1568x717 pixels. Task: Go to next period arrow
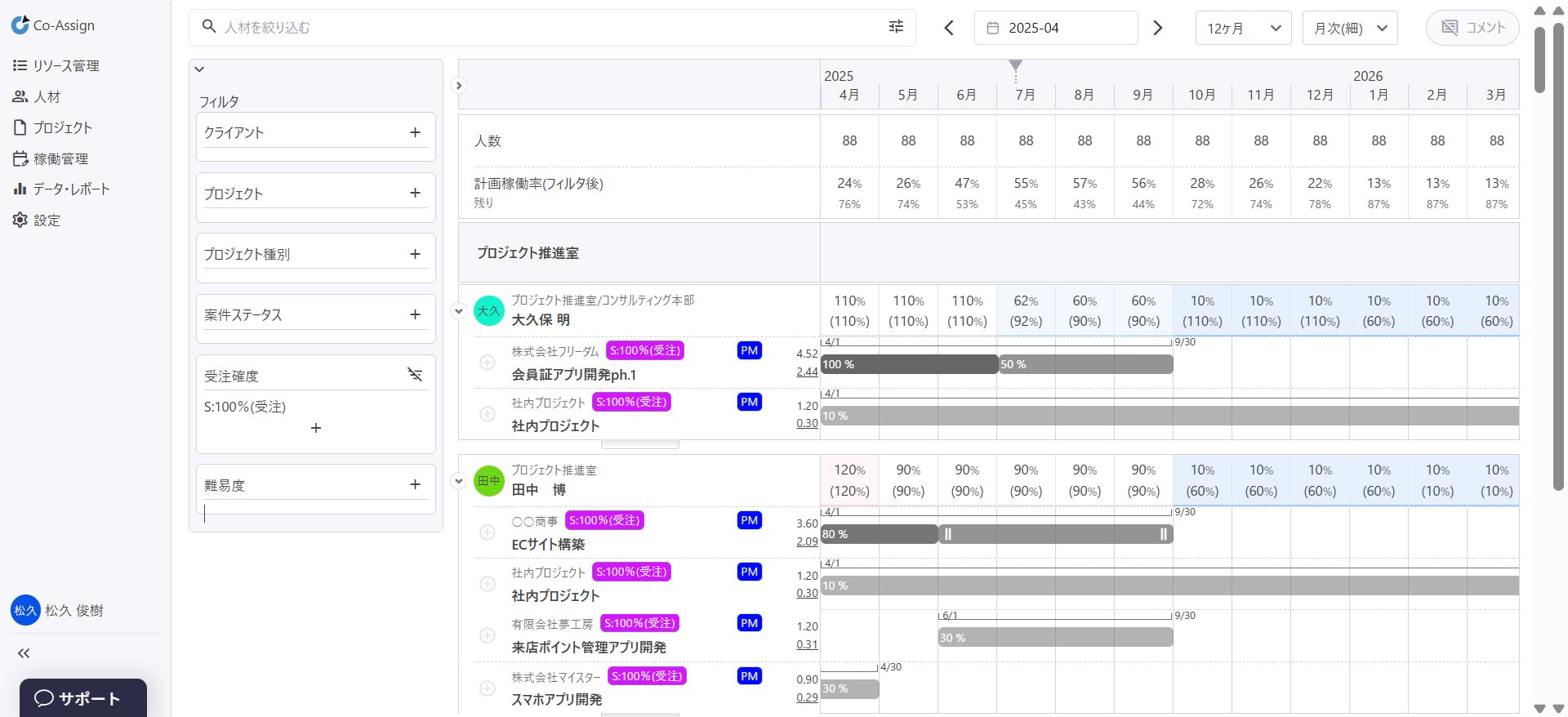[1157, 28]
